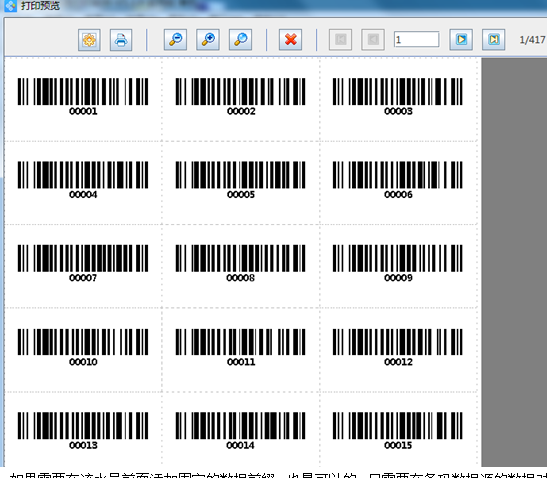Image resolution: width=547 pixels, height=478 pixels.
Task: Select barcode label 00005
Action: coord(240,180)
